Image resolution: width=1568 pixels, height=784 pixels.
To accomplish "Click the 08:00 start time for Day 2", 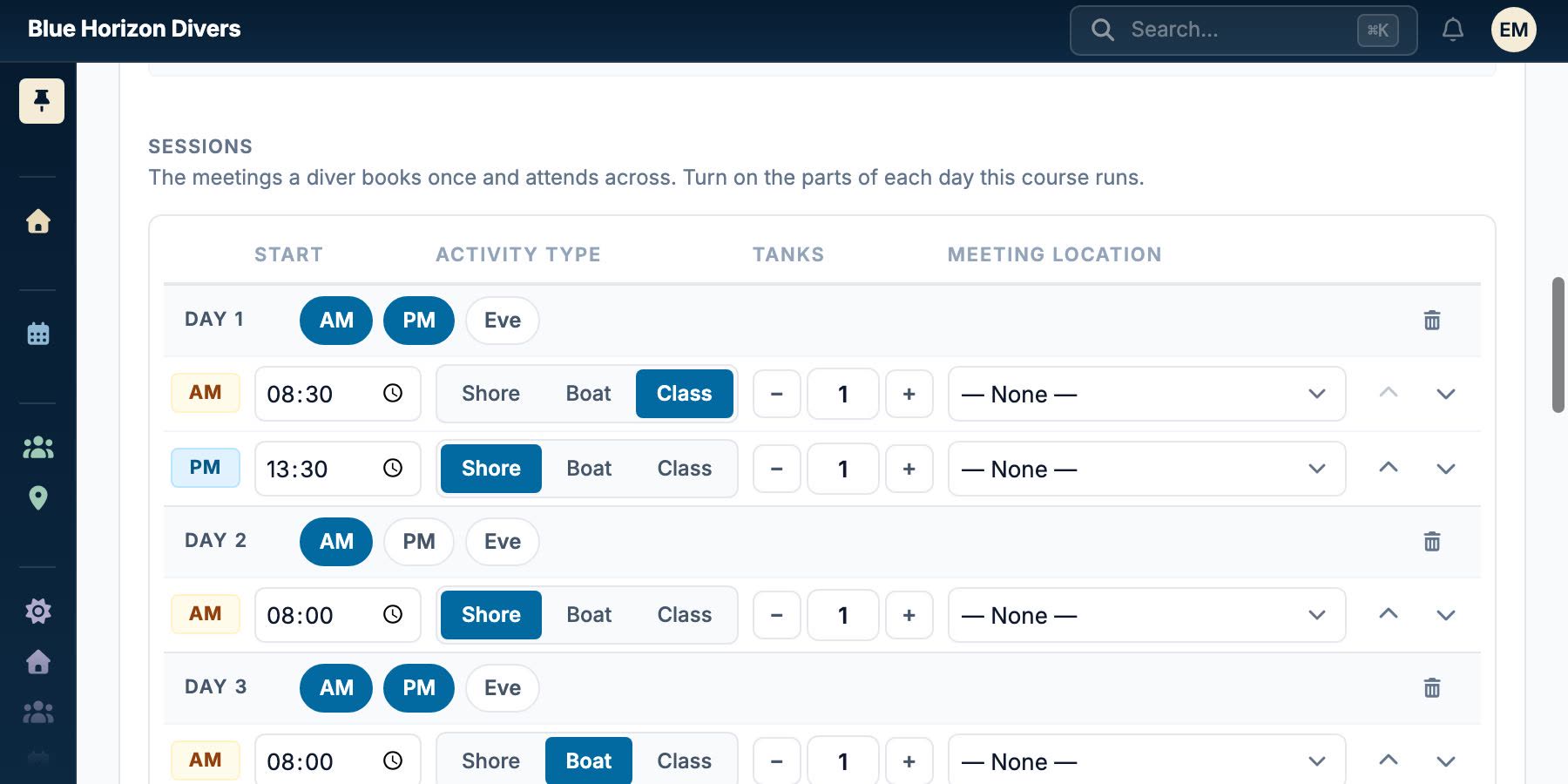I will (x=338, y=615).
